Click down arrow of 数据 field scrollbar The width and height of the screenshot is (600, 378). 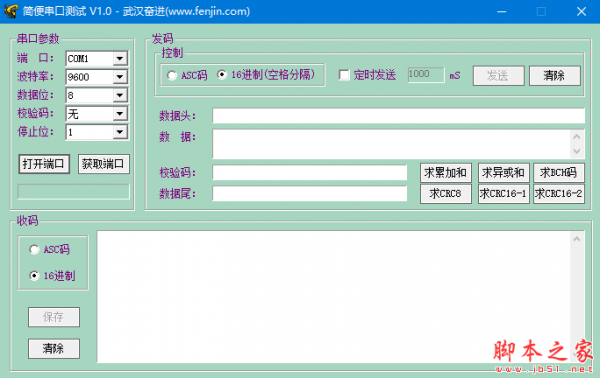pyautogui.click(x=577, y=151)
